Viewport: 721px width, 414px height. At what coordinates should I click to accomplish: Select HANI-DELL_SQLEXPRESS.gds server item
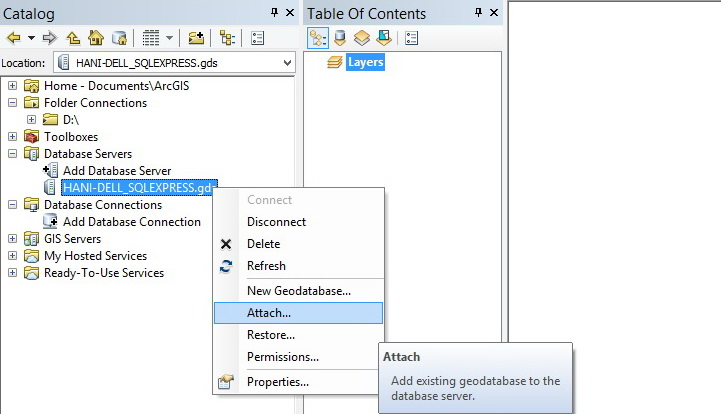coord(139,188)
